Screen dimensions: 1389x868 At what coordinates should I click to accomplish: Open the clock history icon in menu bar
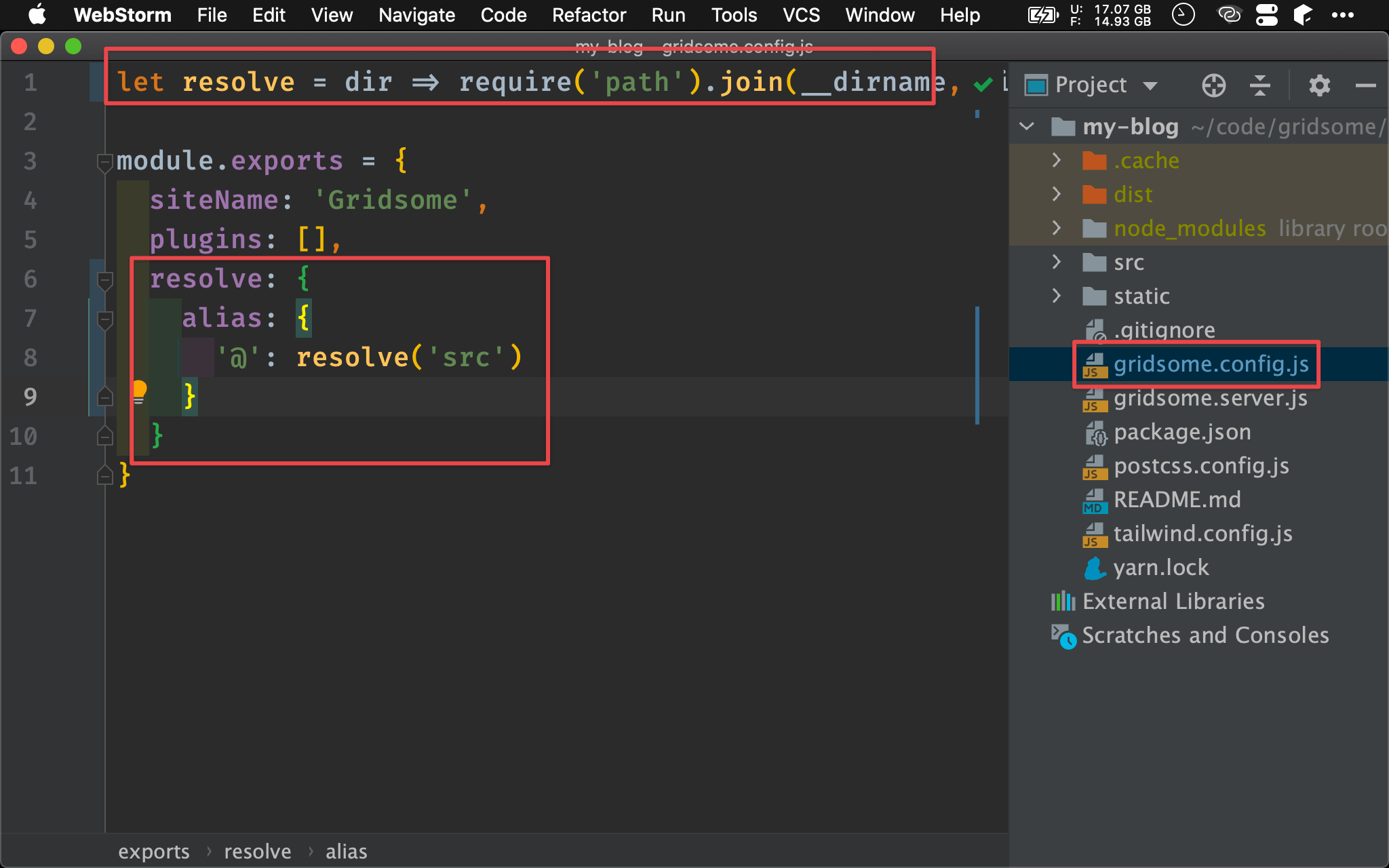point(1183,14)
